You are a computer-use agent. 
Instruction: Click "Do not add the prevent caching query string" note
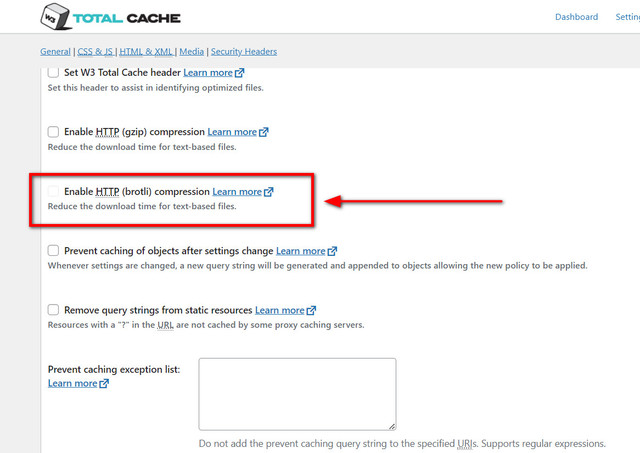pos(402,444)
